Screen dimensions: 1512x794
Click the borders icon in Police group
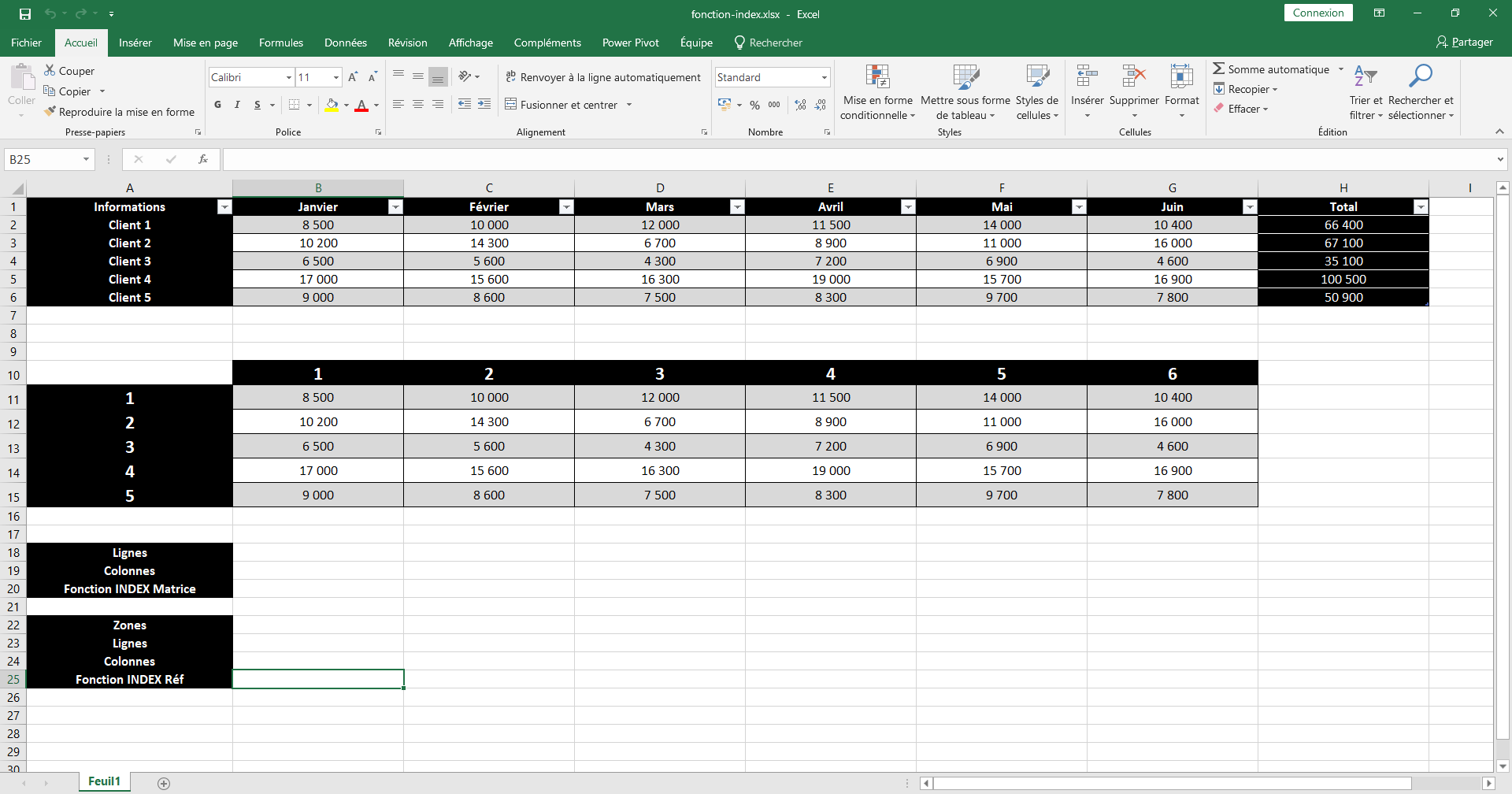pyautogui.click(x=294, y=105)
